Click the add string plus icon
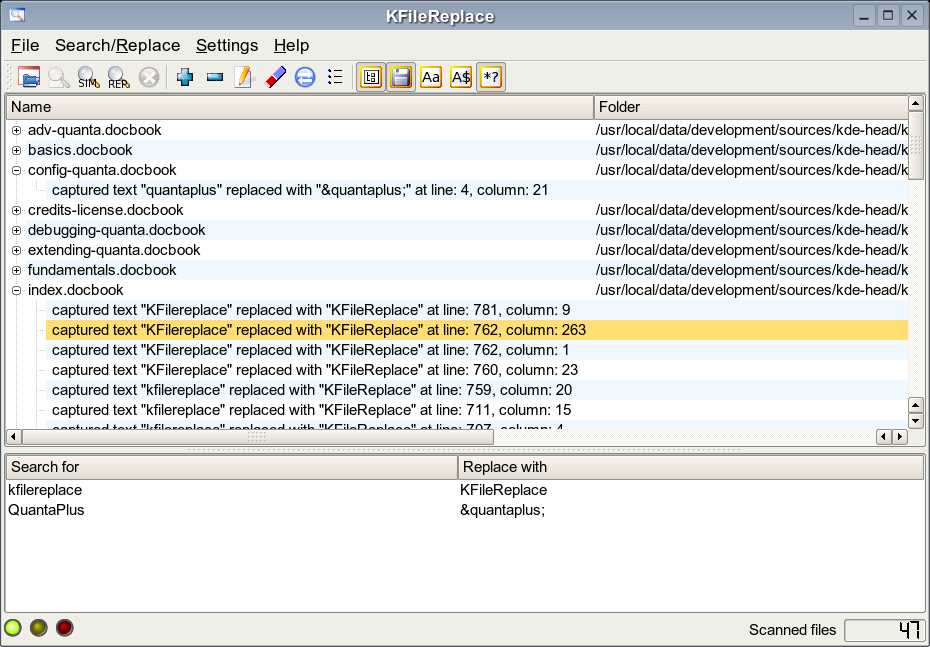This screenshot has height=647, width=930. [184, 77]
